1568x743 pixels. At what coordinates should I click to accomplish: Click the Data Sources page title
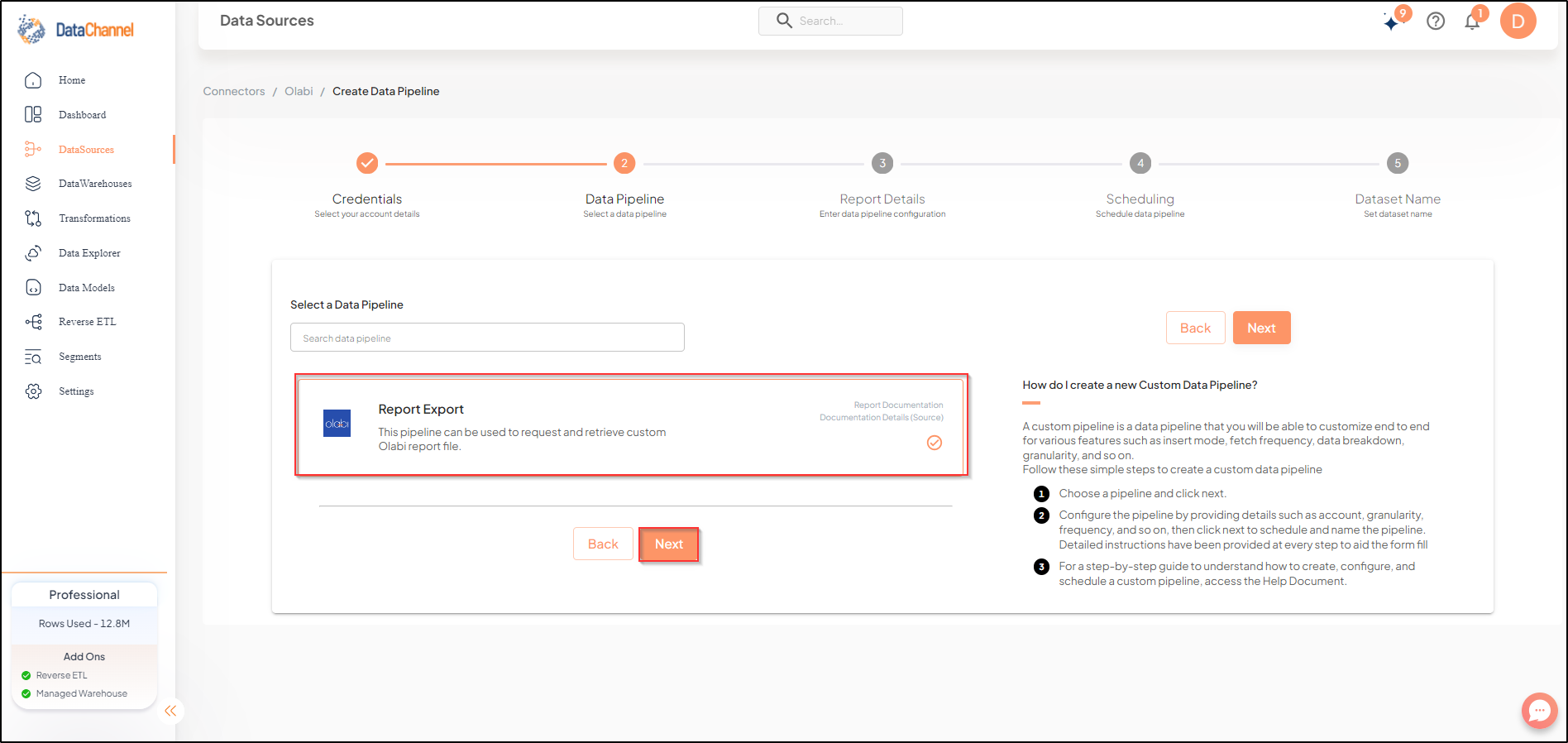(267, 21)
